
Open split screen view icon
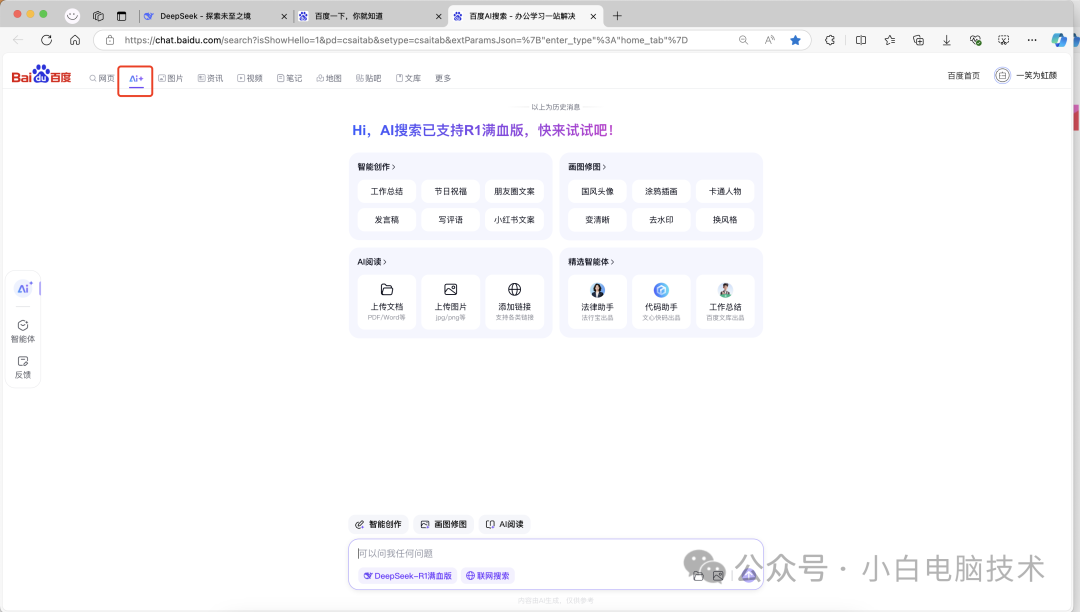click(x=861, y=40)
